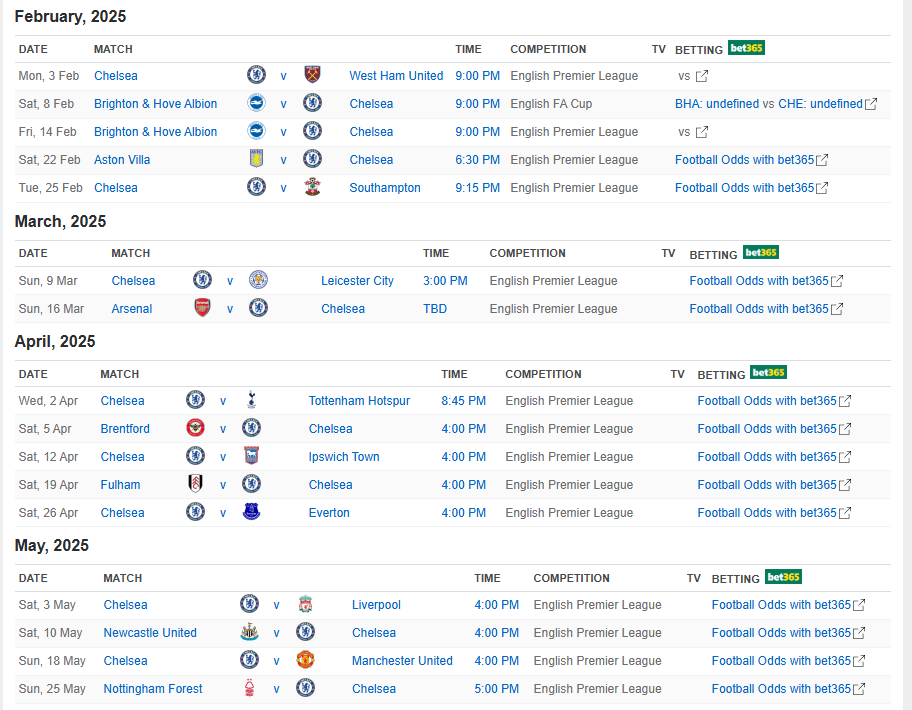Click the Nottingham Forest crest

[x=250, y=687]
